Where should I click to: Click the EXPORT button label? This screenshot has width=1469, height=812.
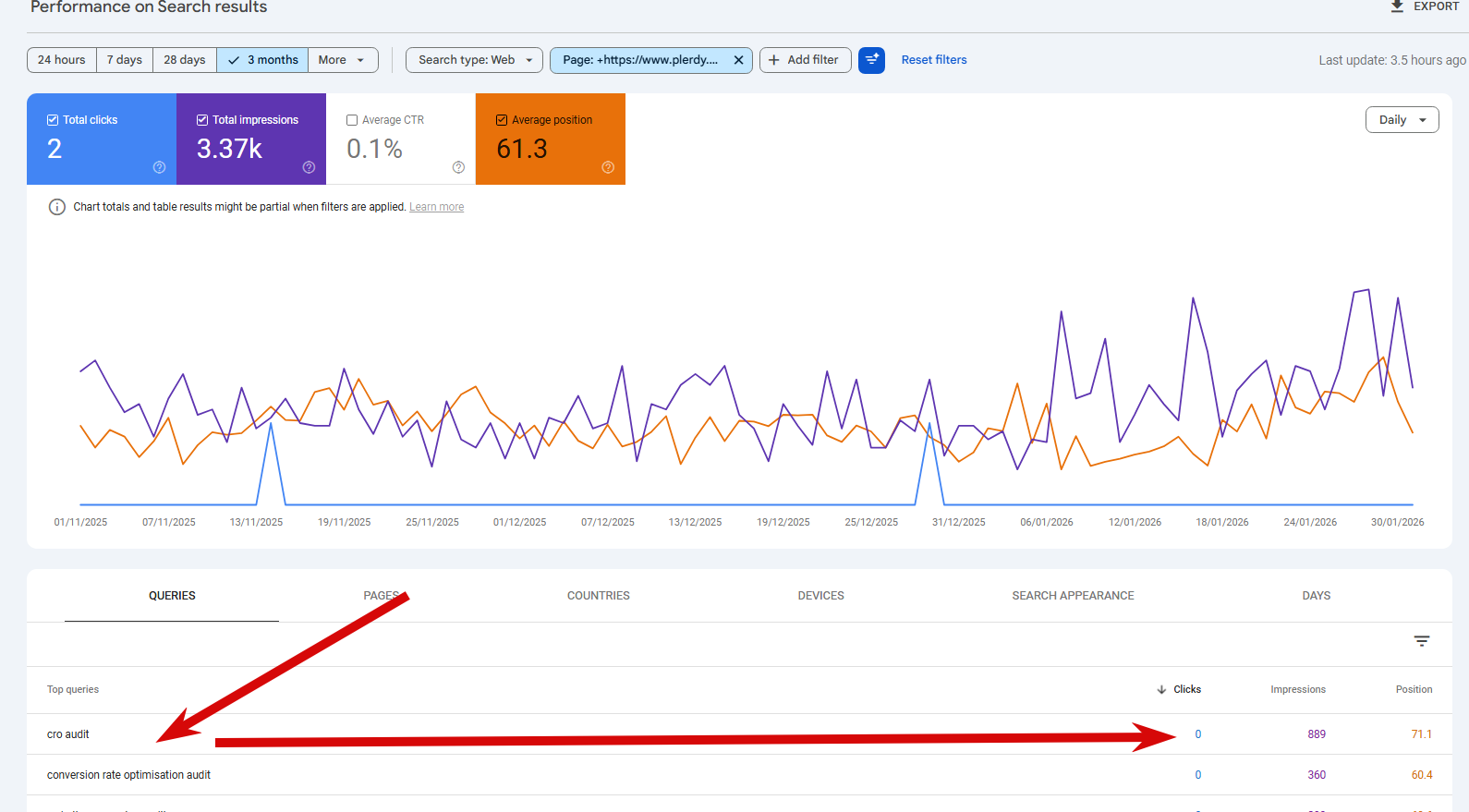coord(1437,6)
